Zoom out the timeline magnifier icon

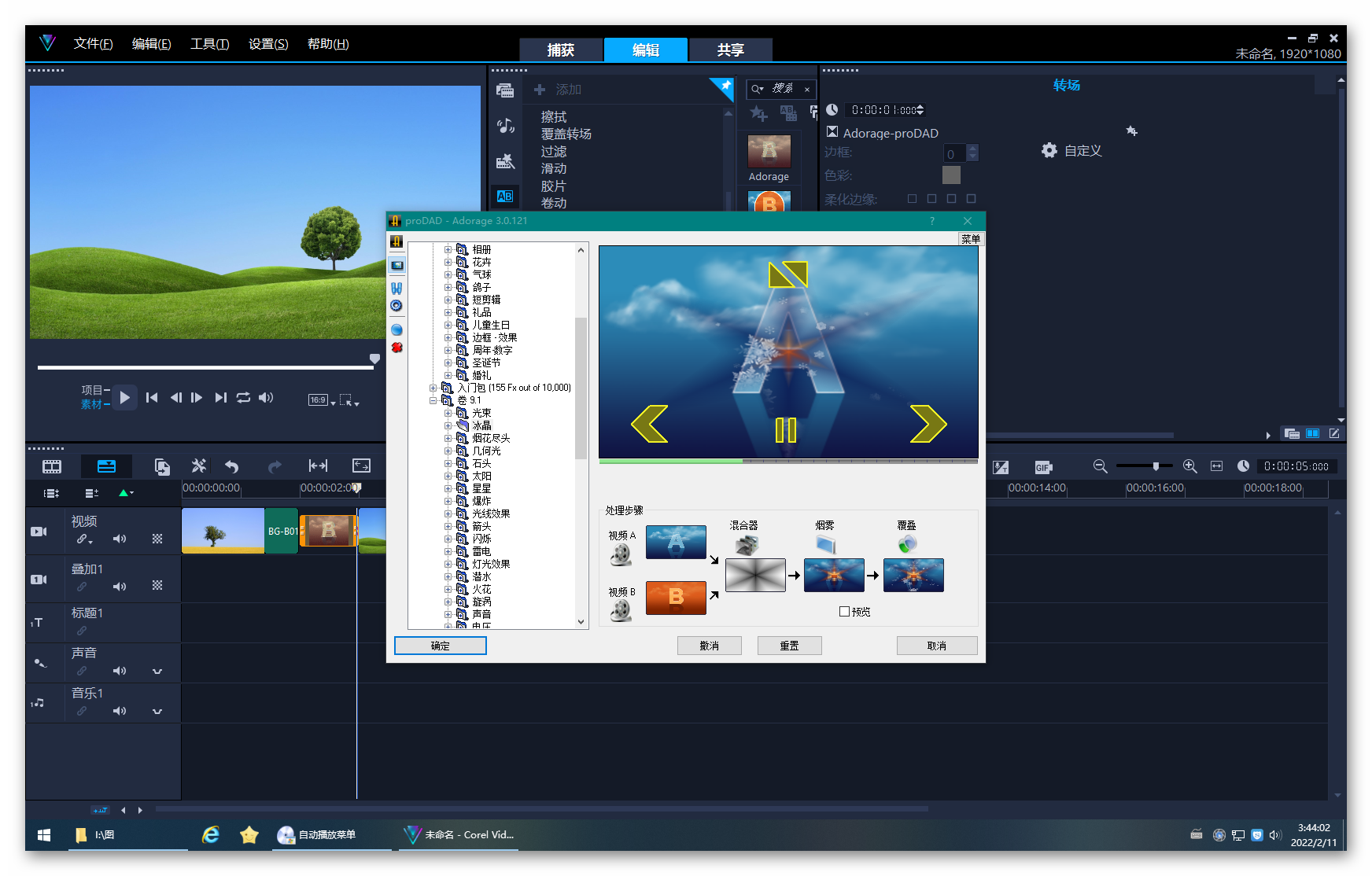pos(1100,466)
